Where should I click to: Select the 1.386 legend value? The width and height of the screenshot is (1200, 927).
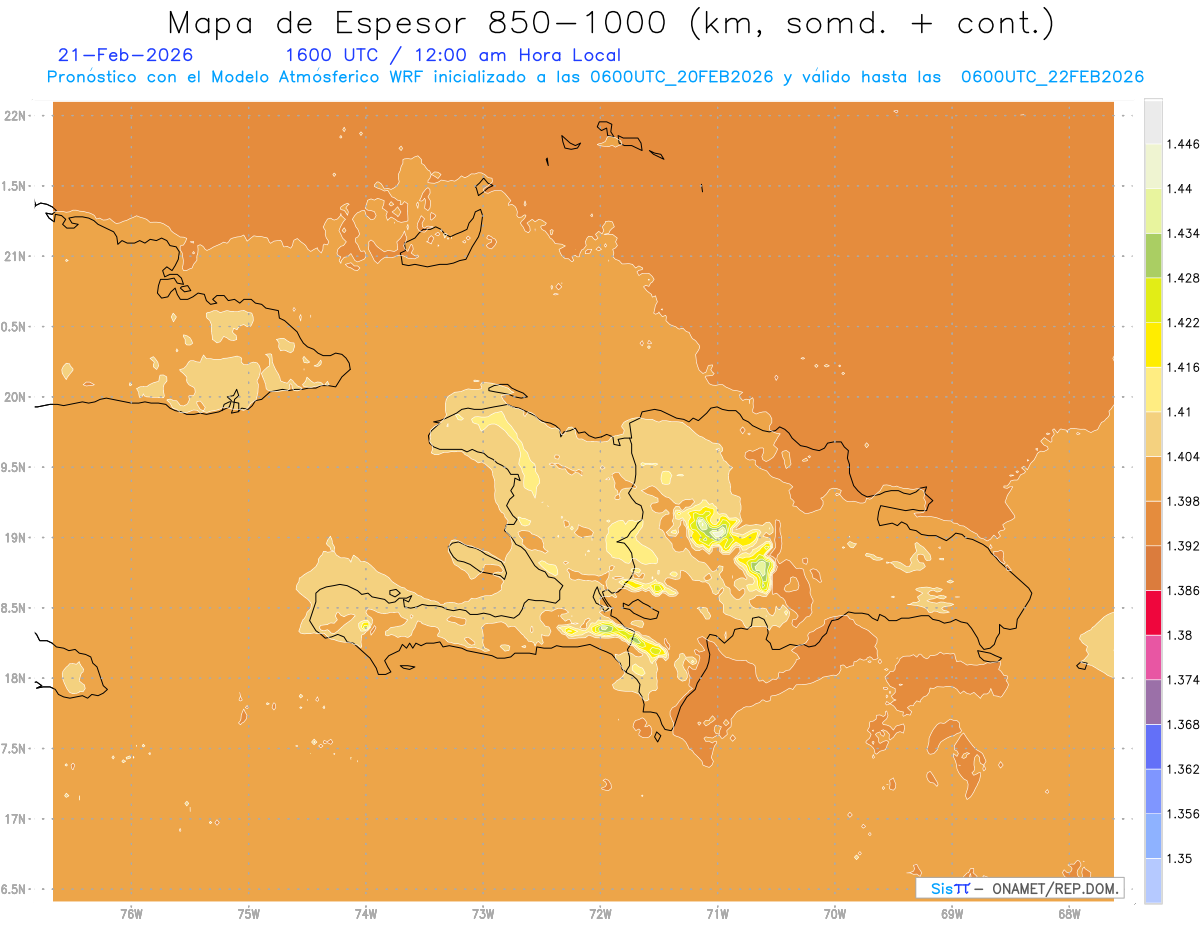point(1183,590)
